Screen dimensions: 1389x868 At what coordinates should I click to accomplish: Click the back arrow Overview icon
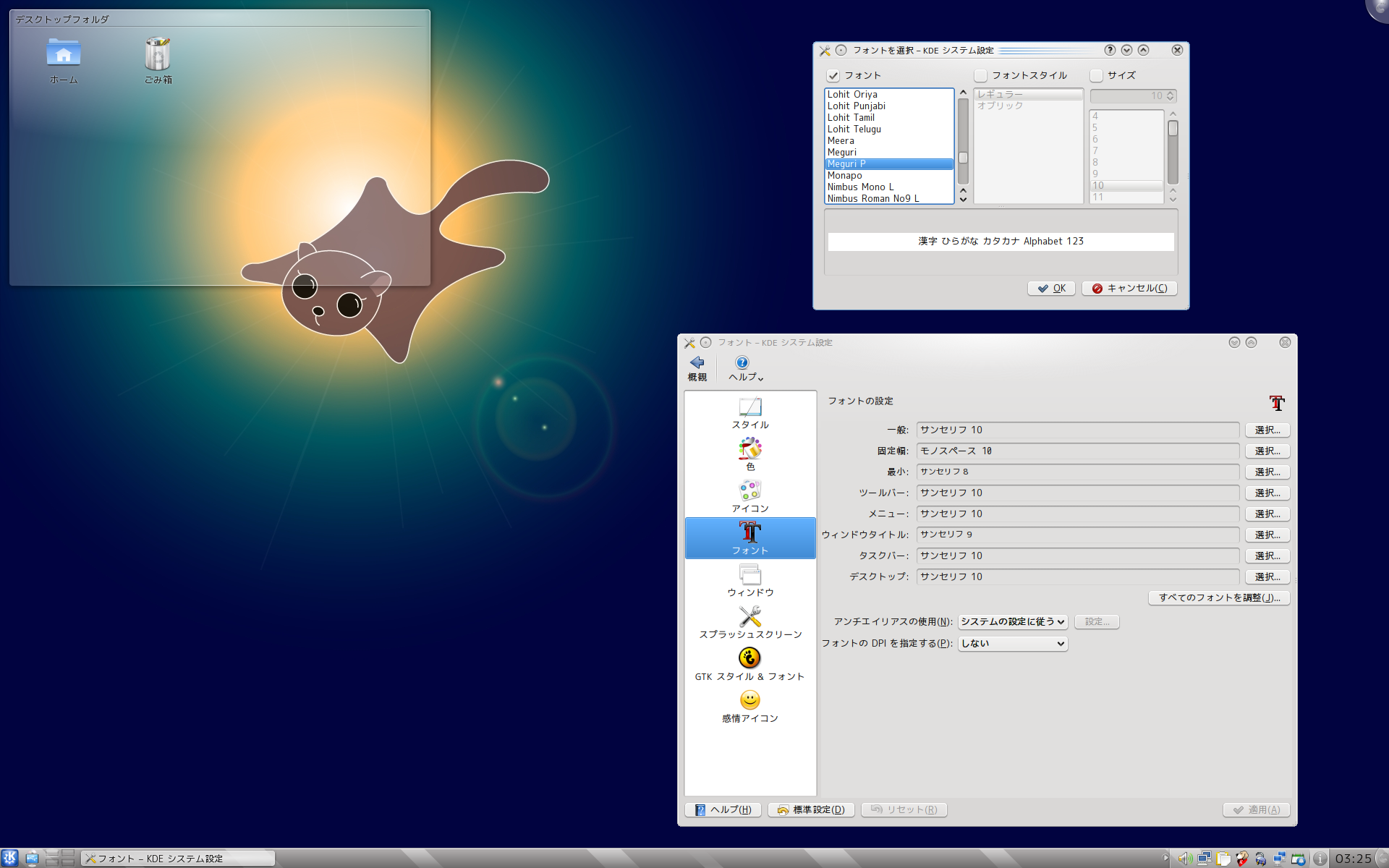[697, 367]
